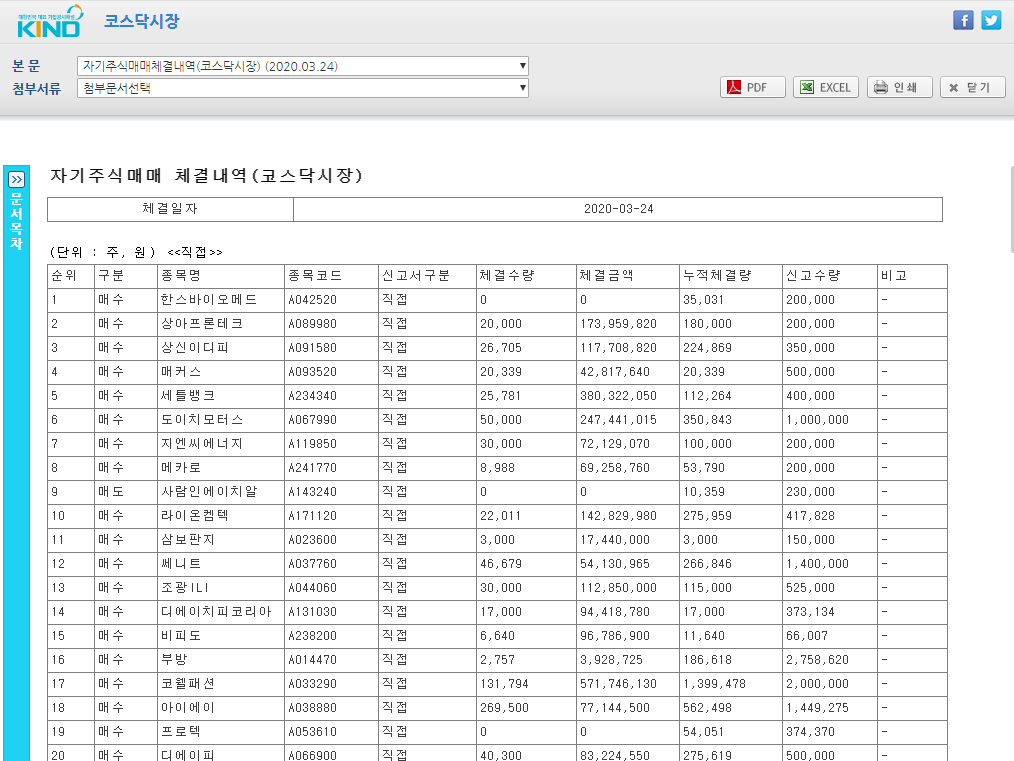The image size is (1014, 761).
Task: Click cumulative volume 1,399,478
Action: pos(715,684)
